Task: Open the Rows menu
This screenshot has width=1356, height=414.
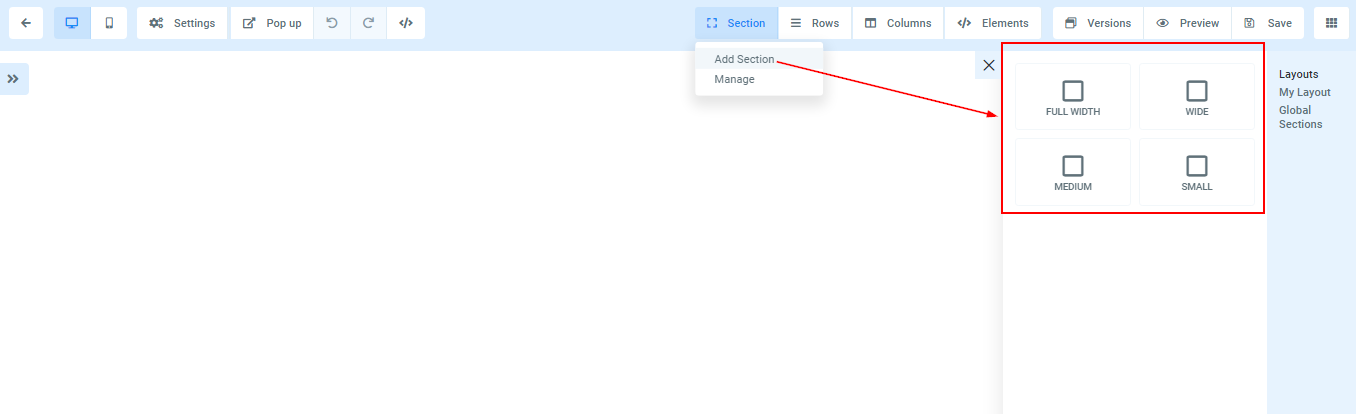Action: point(814,23)
